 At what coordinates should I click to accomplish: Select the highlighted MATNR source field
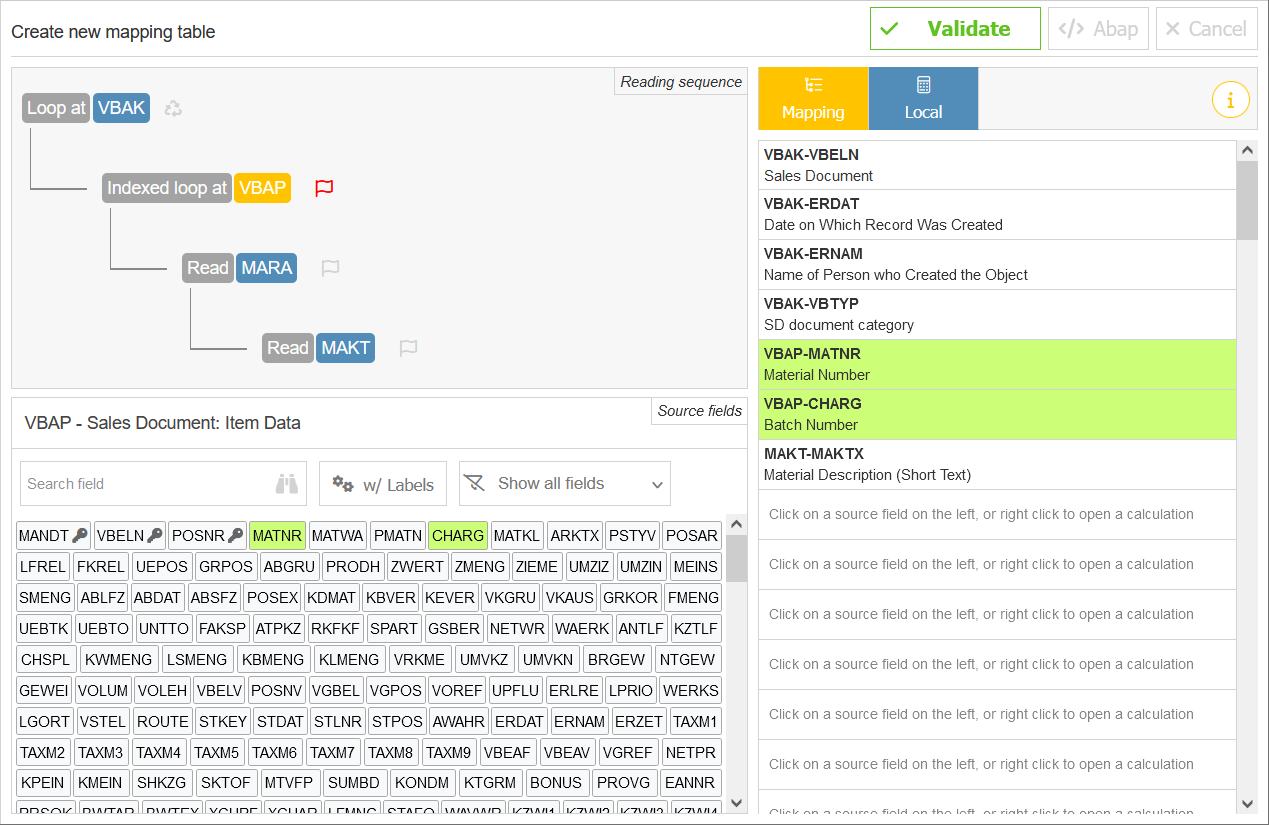point(276,535)
